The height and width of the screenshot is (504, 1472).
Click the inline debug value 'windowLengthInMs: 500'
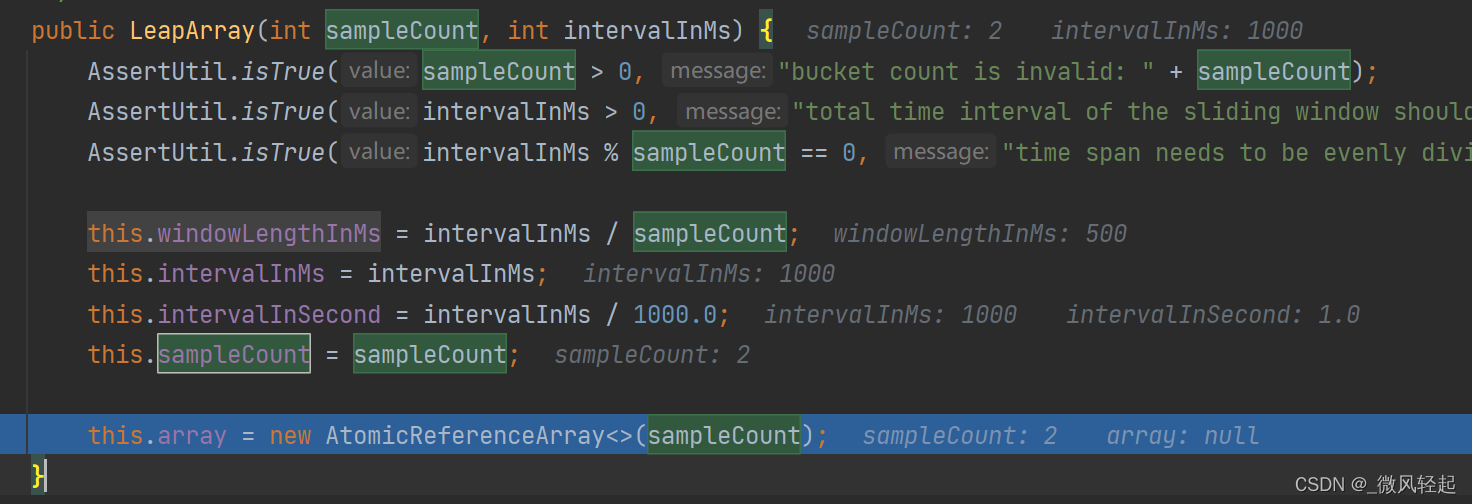pyautogui.click(x=980, y=234)
